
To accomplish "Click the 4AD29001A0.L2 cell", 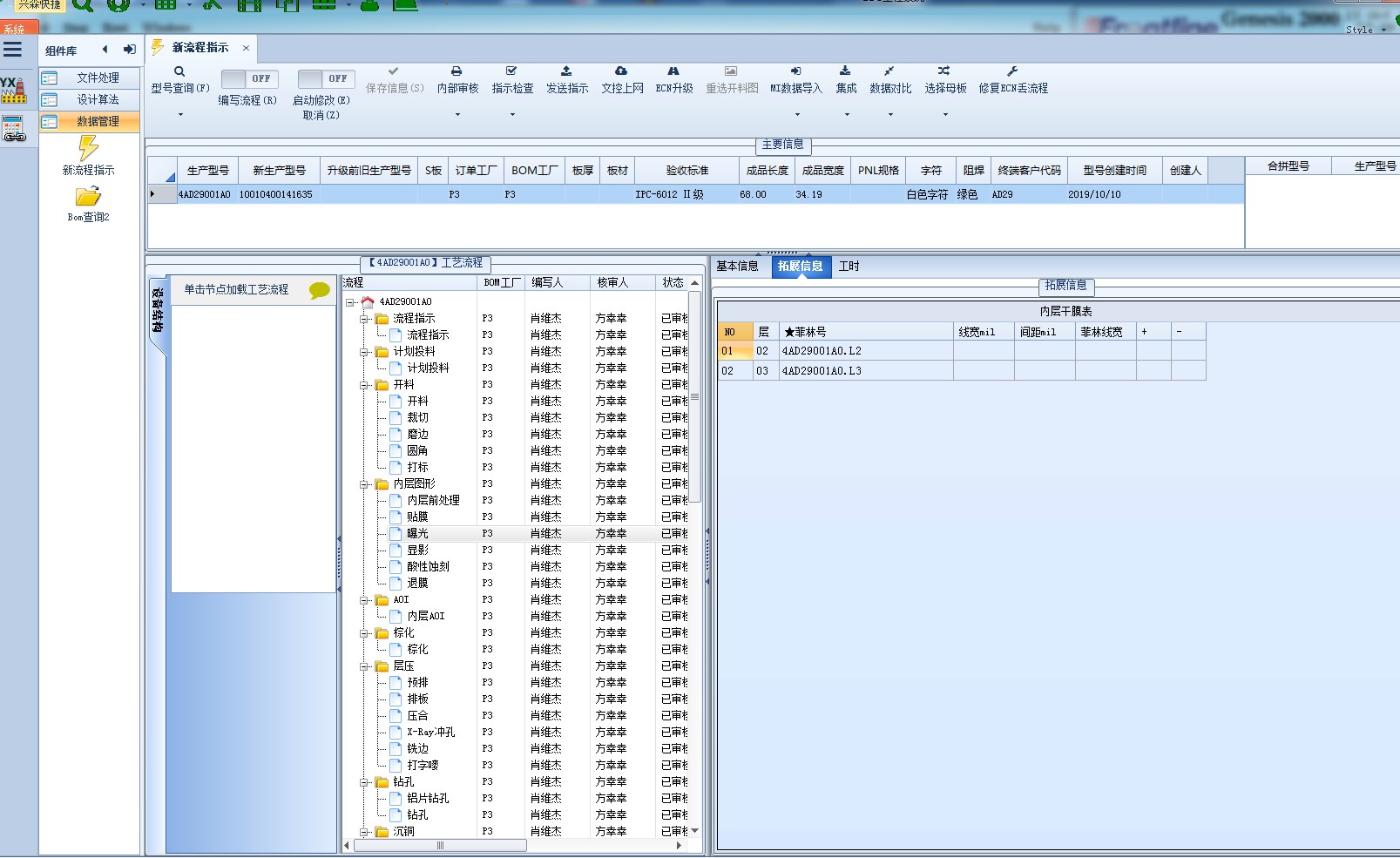I will (866, 351).
